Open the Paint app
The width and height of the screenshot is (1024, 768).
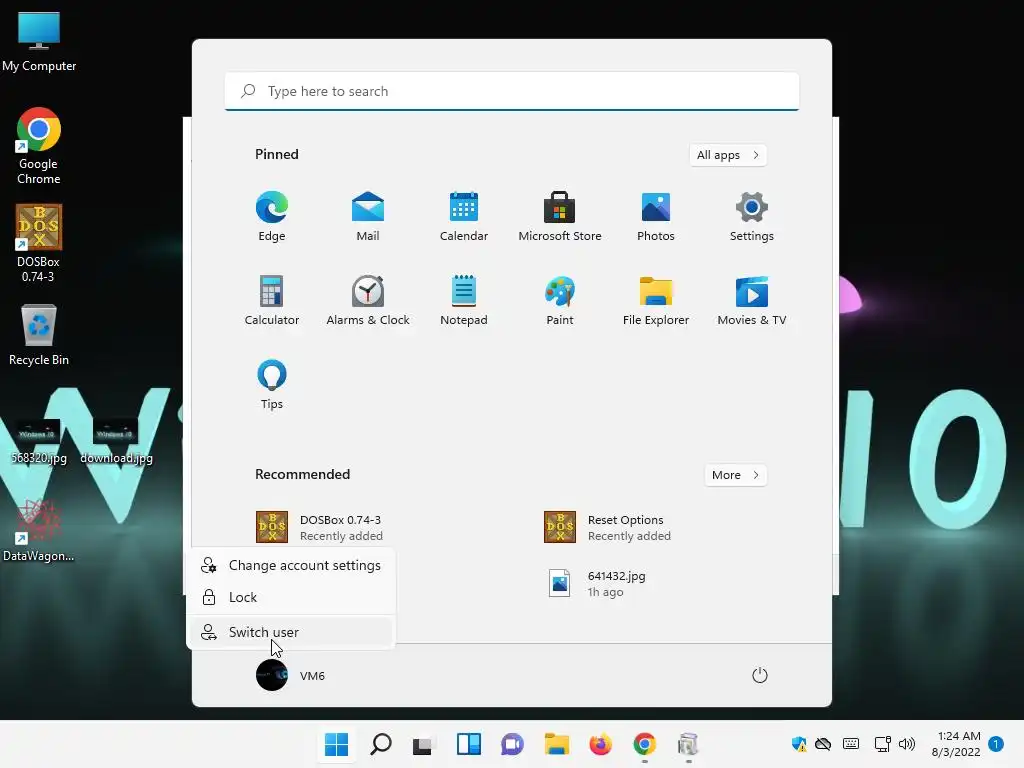coord(560,300)
